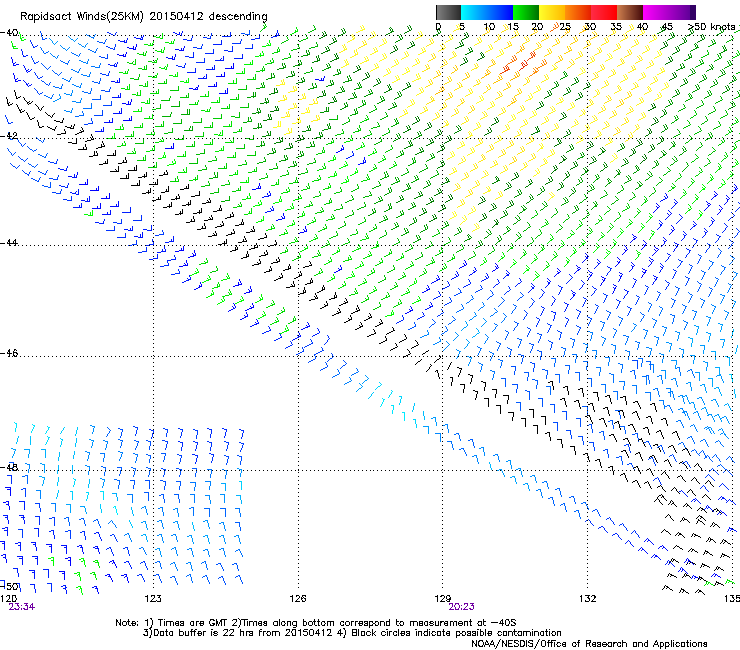Click the NOAA/NESDIS/Office of Research and Applications credit
The width and height of the screenshot is (740, 650).
coord(589,643)
